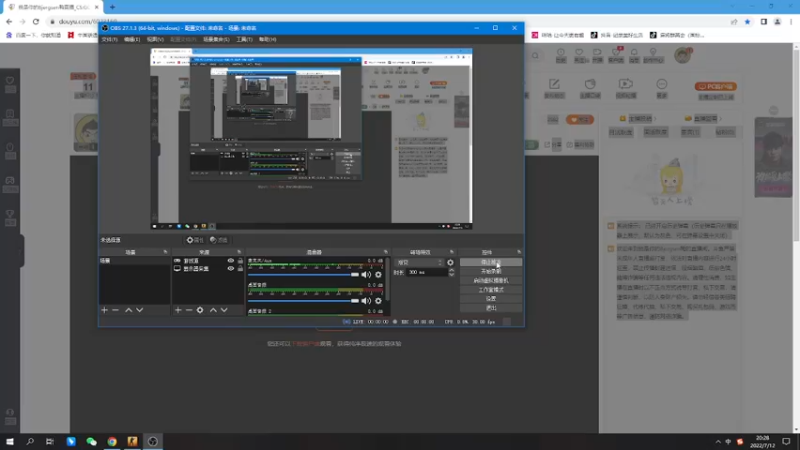Move the scene down in the Scenes panel
The width and height of the screenshot is (800, 450).
(x=139, y=310)
